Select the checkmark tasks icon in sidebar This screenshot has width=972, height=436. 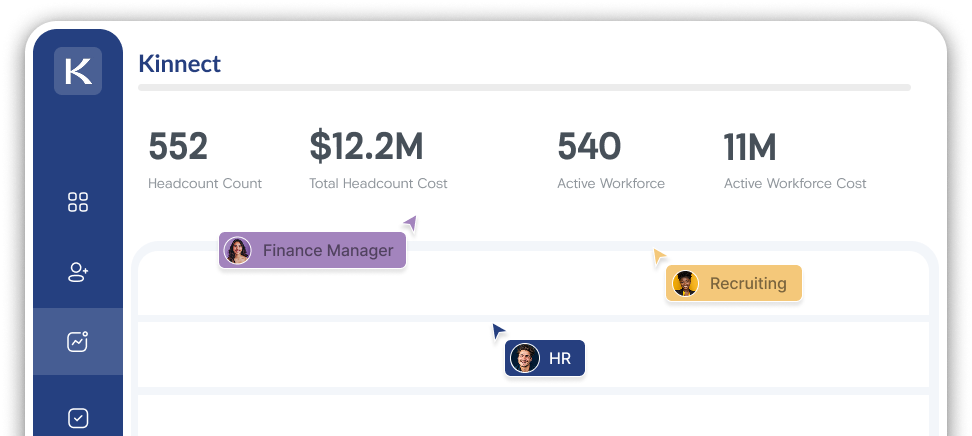(78, 418)
